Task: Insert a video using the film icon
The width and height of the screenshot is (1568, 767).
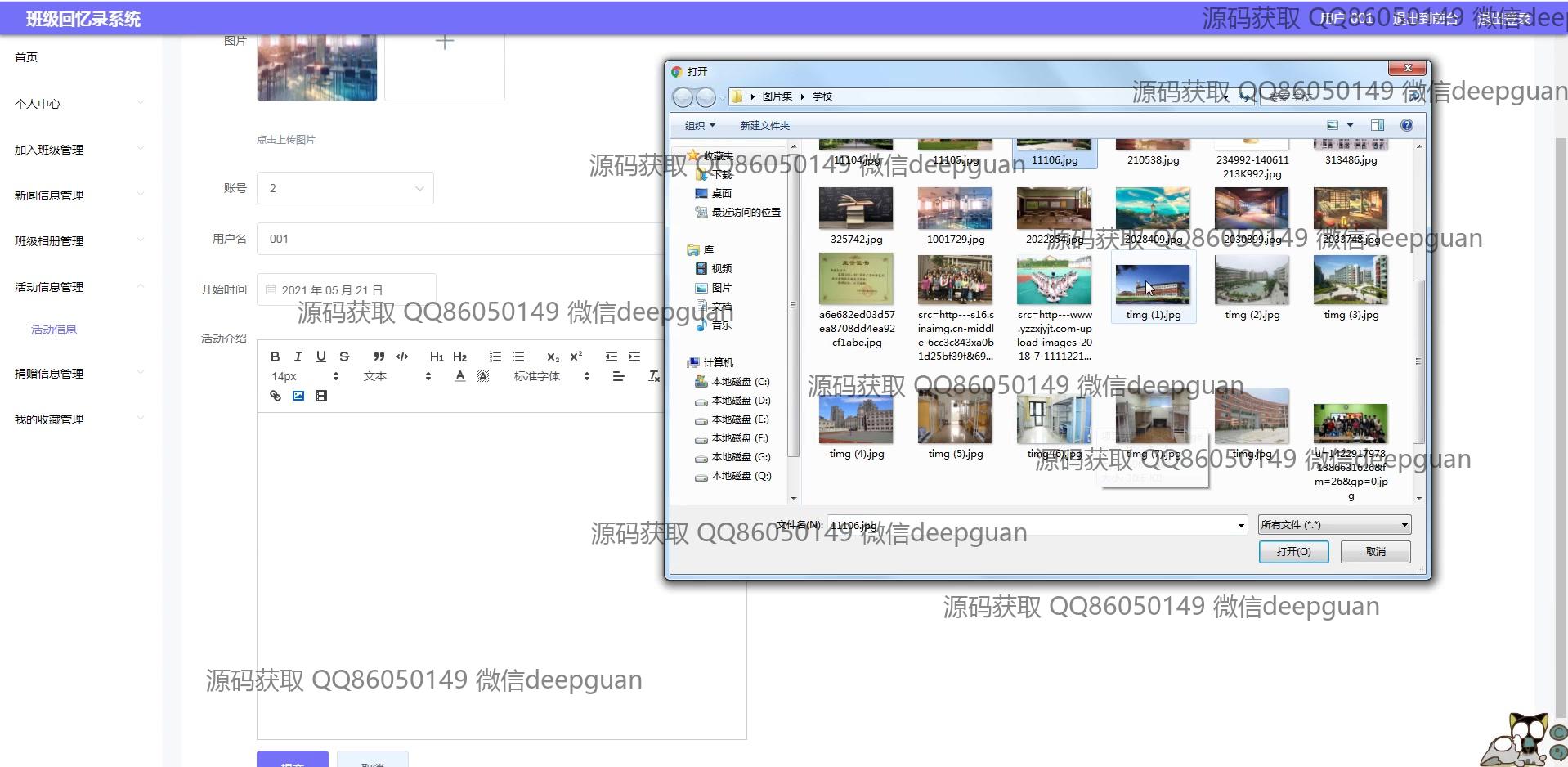Action: 321,396
